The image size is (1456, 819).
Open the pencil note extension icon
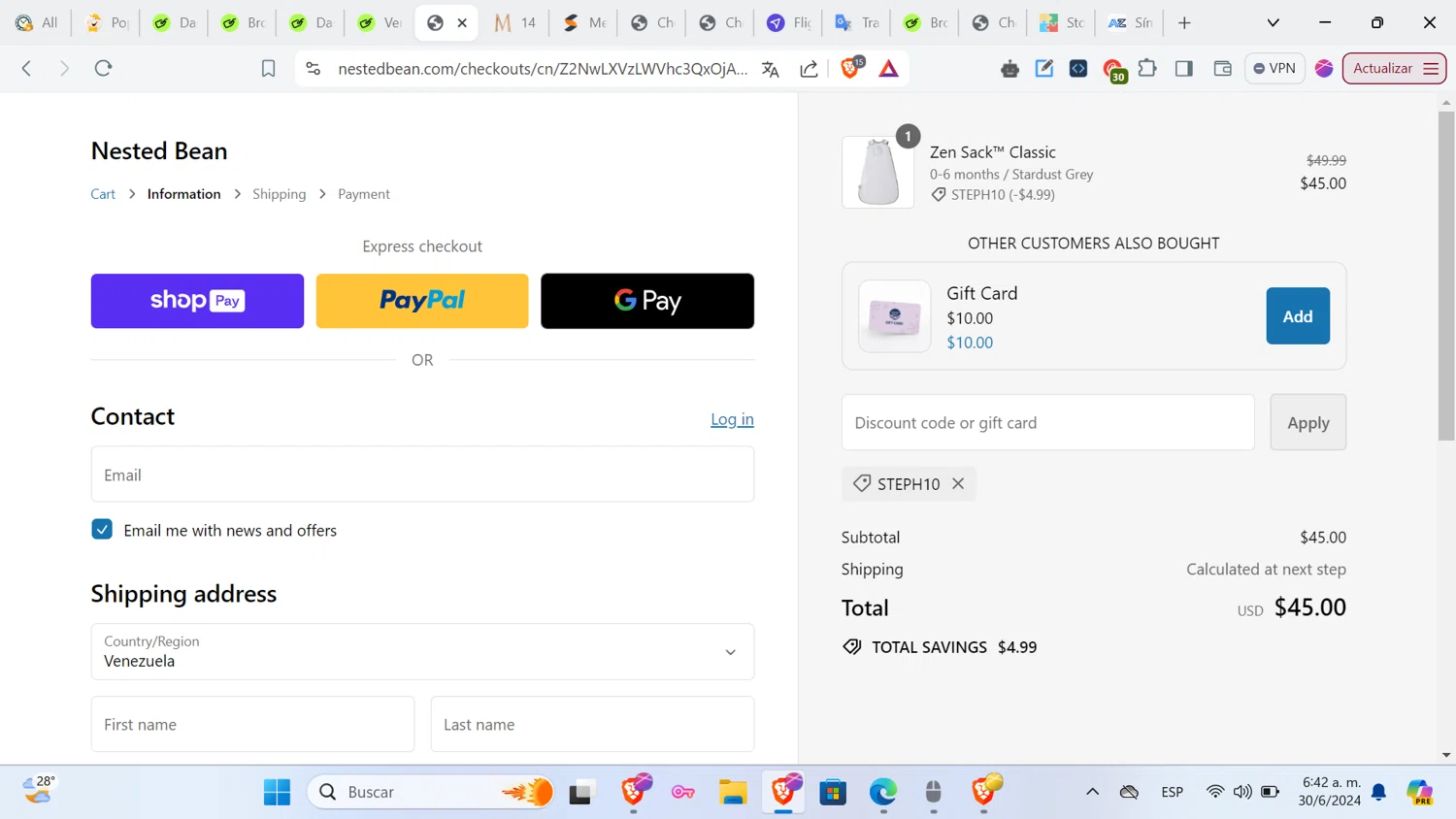tap(1044, 68)
